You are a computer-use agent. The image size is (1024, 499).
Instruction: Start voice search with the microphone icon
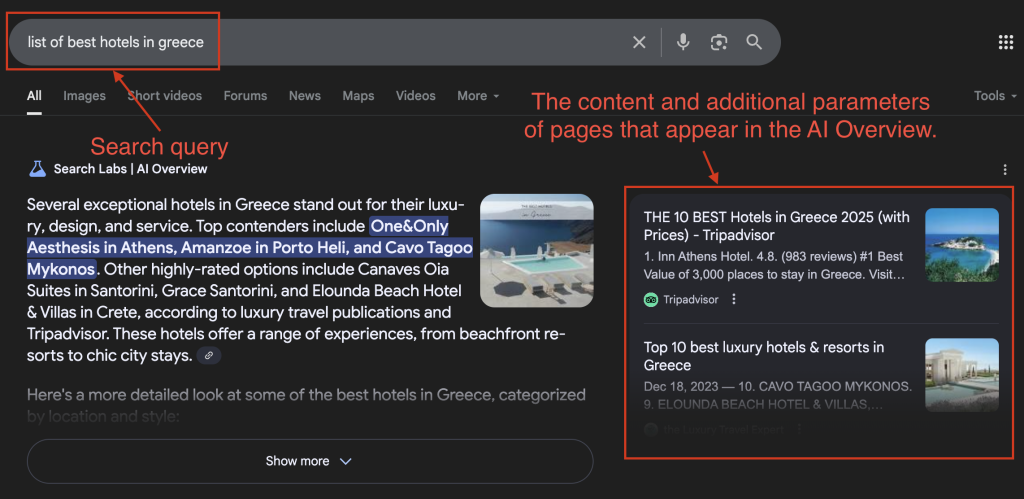tap(682, 42)
